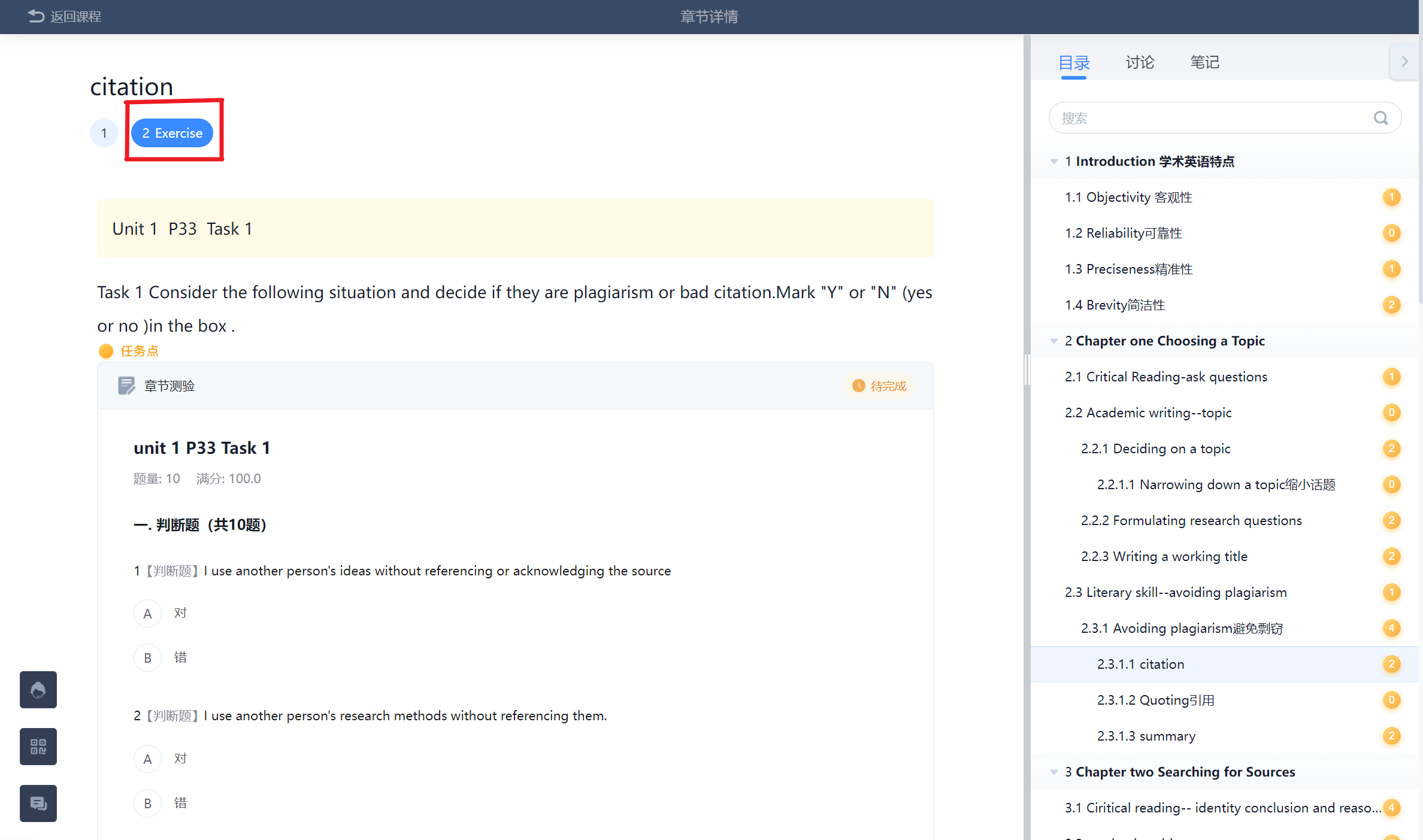
Task: Go to step 1 of citation
Action: point(104,133)
